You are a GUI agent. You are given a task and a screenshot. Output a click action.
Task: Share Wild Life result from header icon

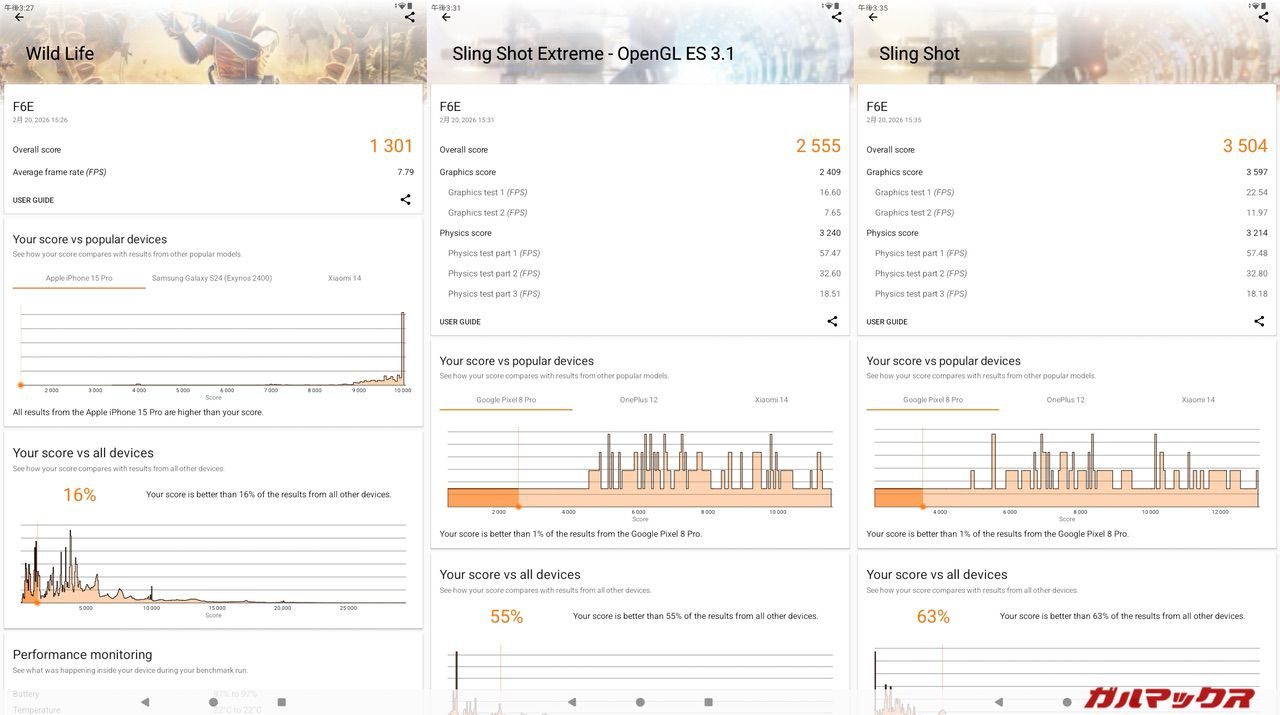point(409,17)
